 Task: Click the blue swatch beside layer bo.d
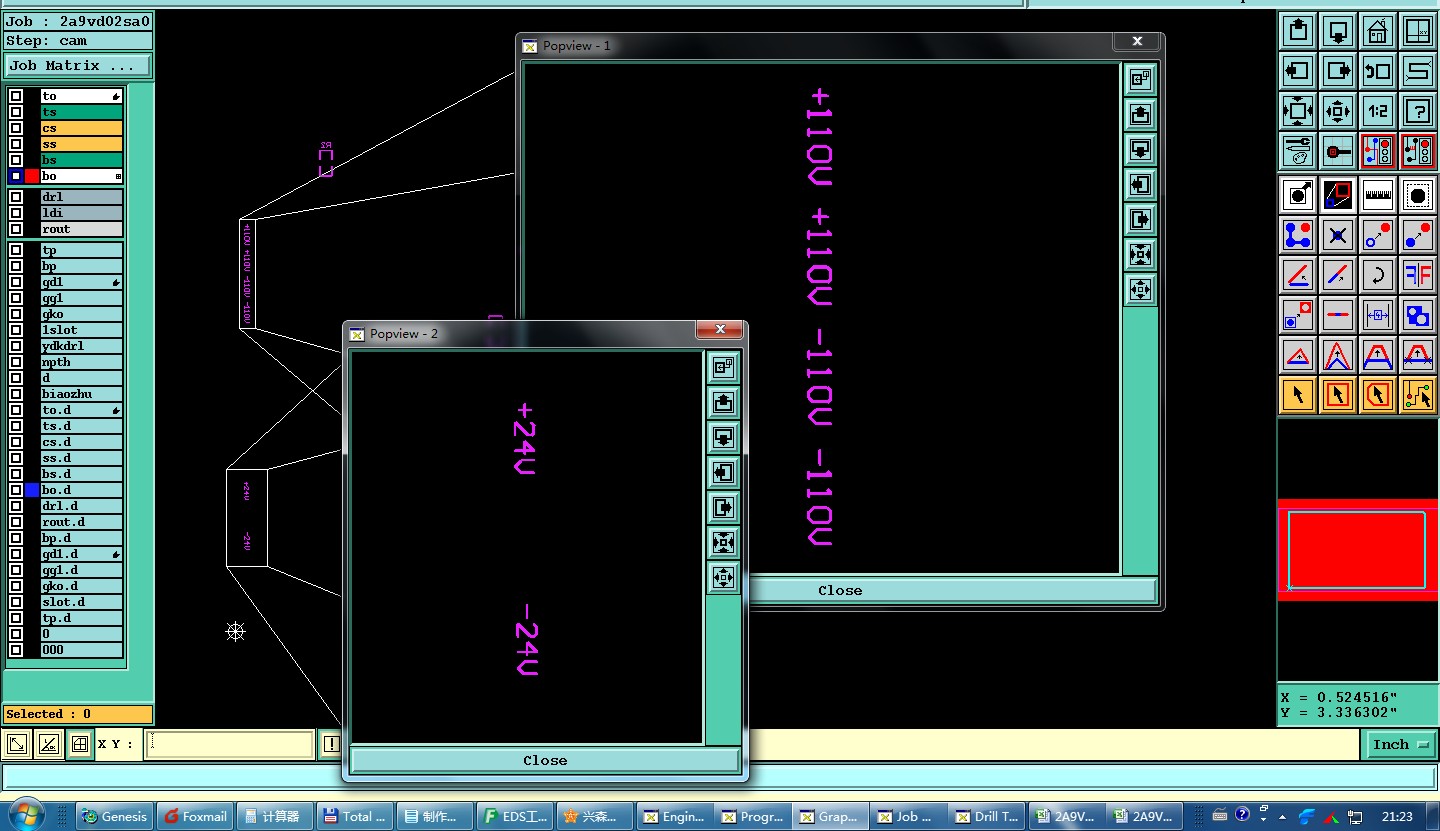[x=32, y=490]
